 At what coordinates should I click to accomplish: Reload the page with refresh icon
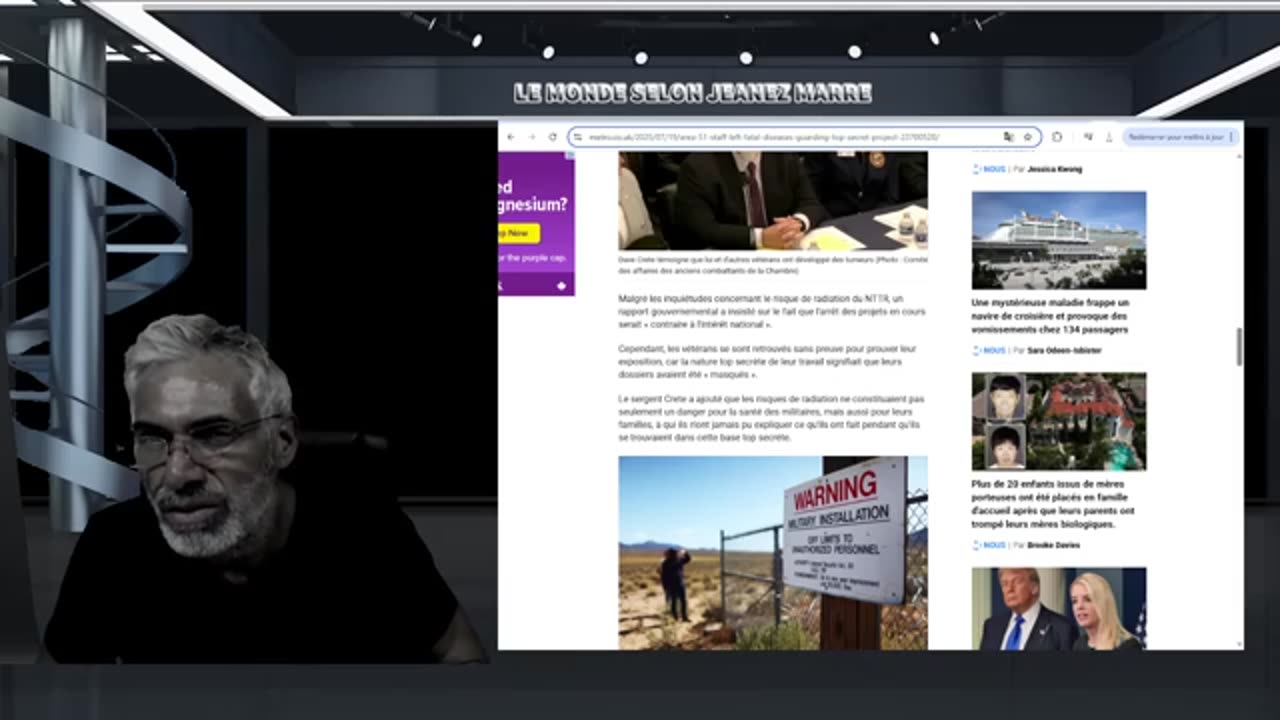pos(552,137)
